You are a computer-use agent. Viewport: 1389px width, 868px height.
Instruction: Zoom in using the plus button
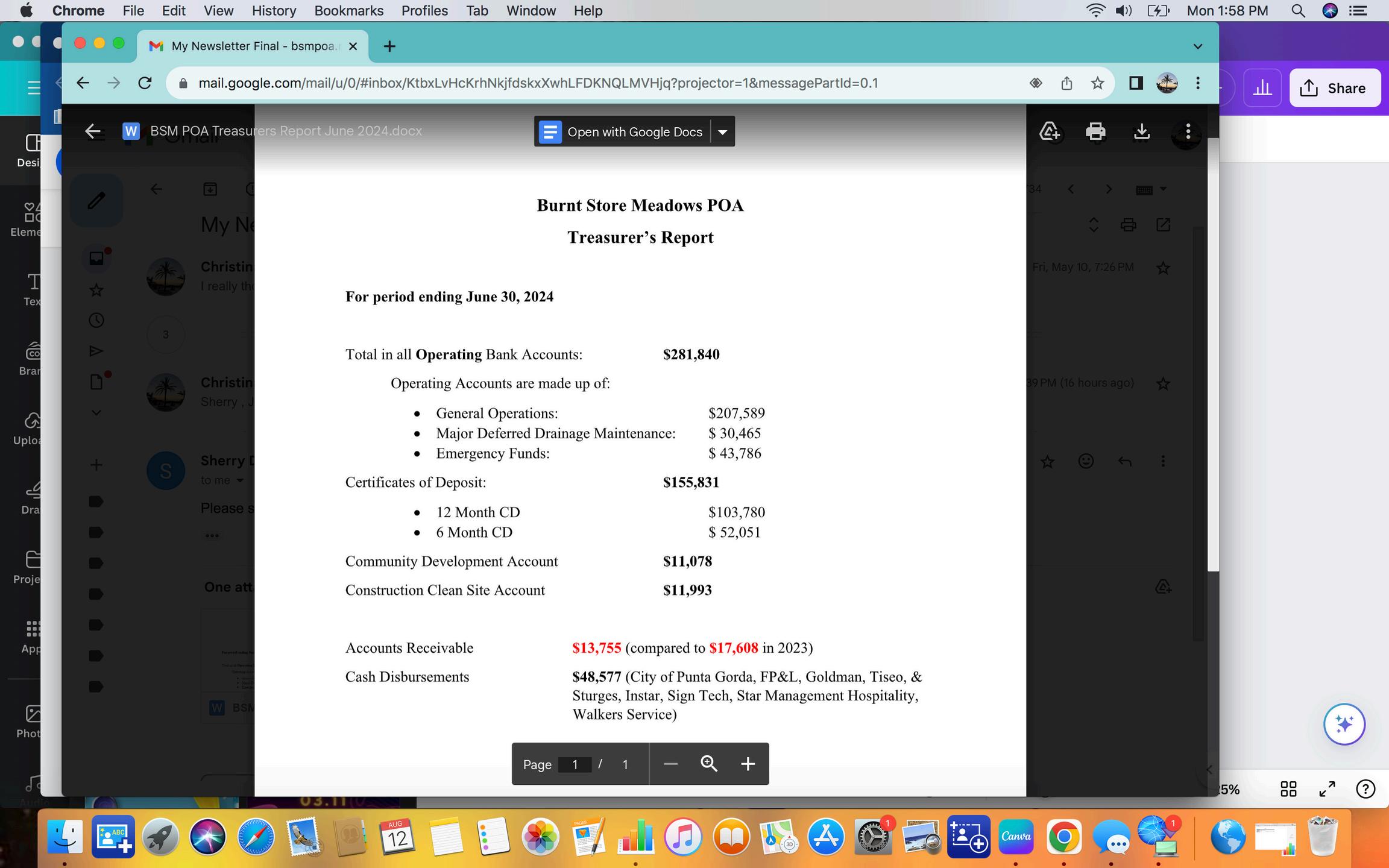[x=748, y=764]
